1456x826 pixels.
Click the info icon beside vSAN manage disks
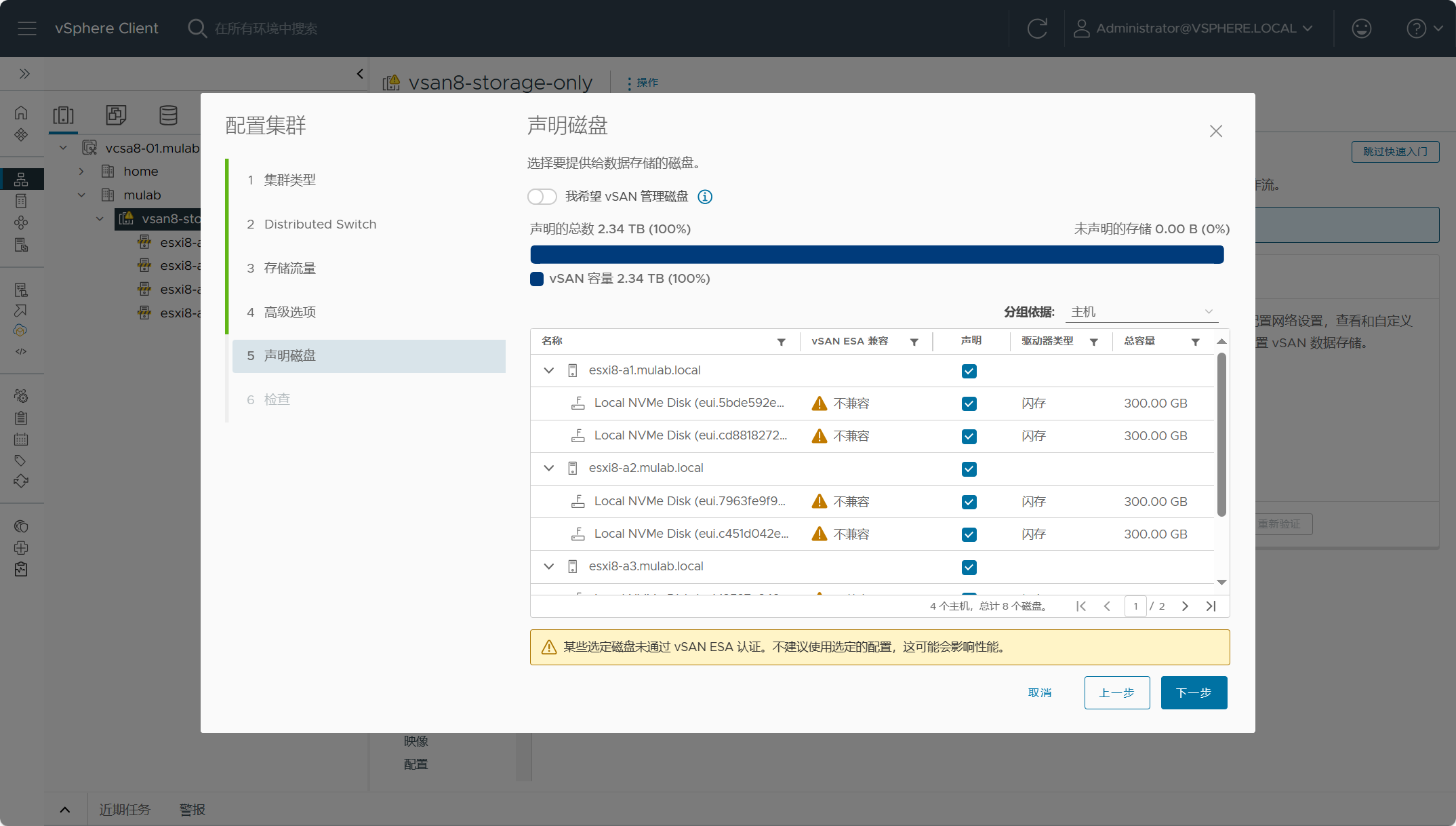click(705, 197)
